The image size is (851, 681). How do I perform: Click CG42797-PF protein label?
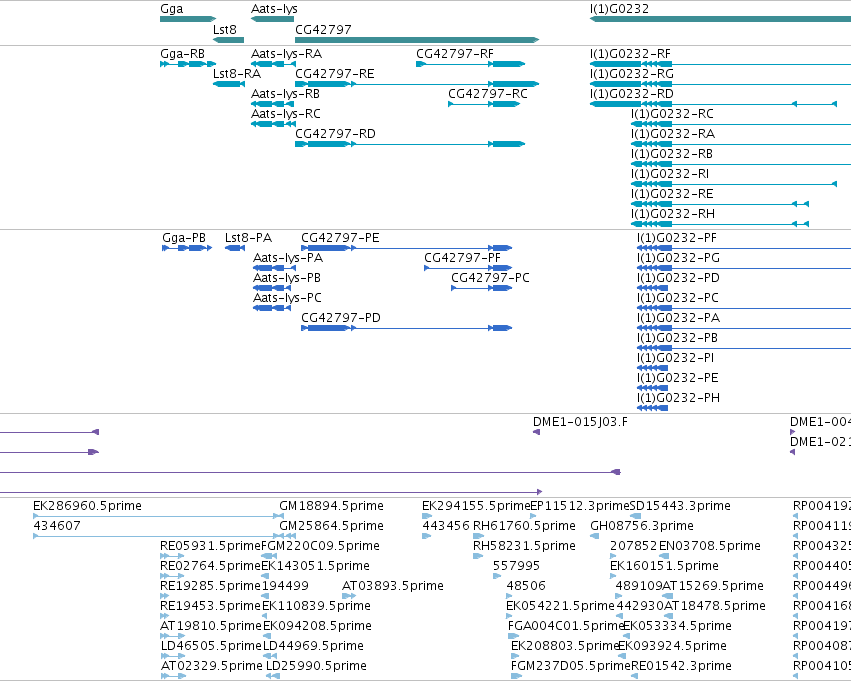point(462,258)
